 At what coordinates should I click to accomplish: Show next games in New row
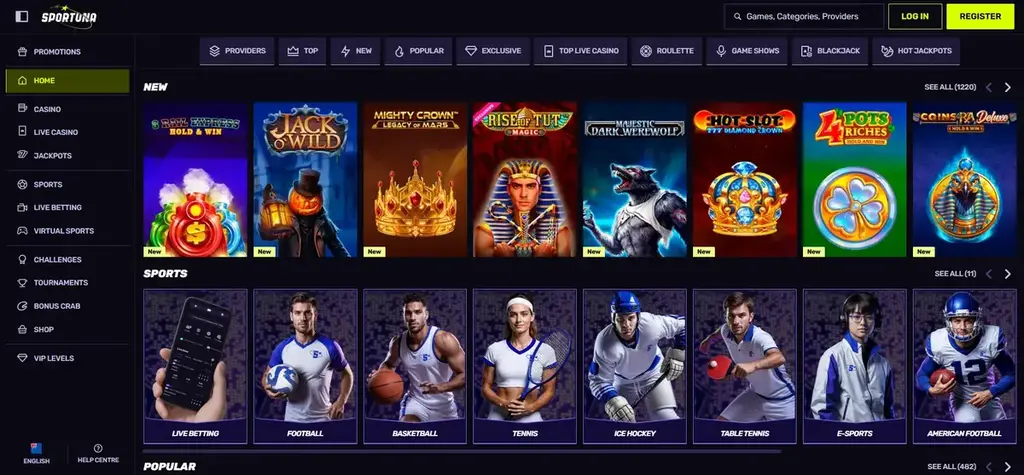tap(1008, 87)
